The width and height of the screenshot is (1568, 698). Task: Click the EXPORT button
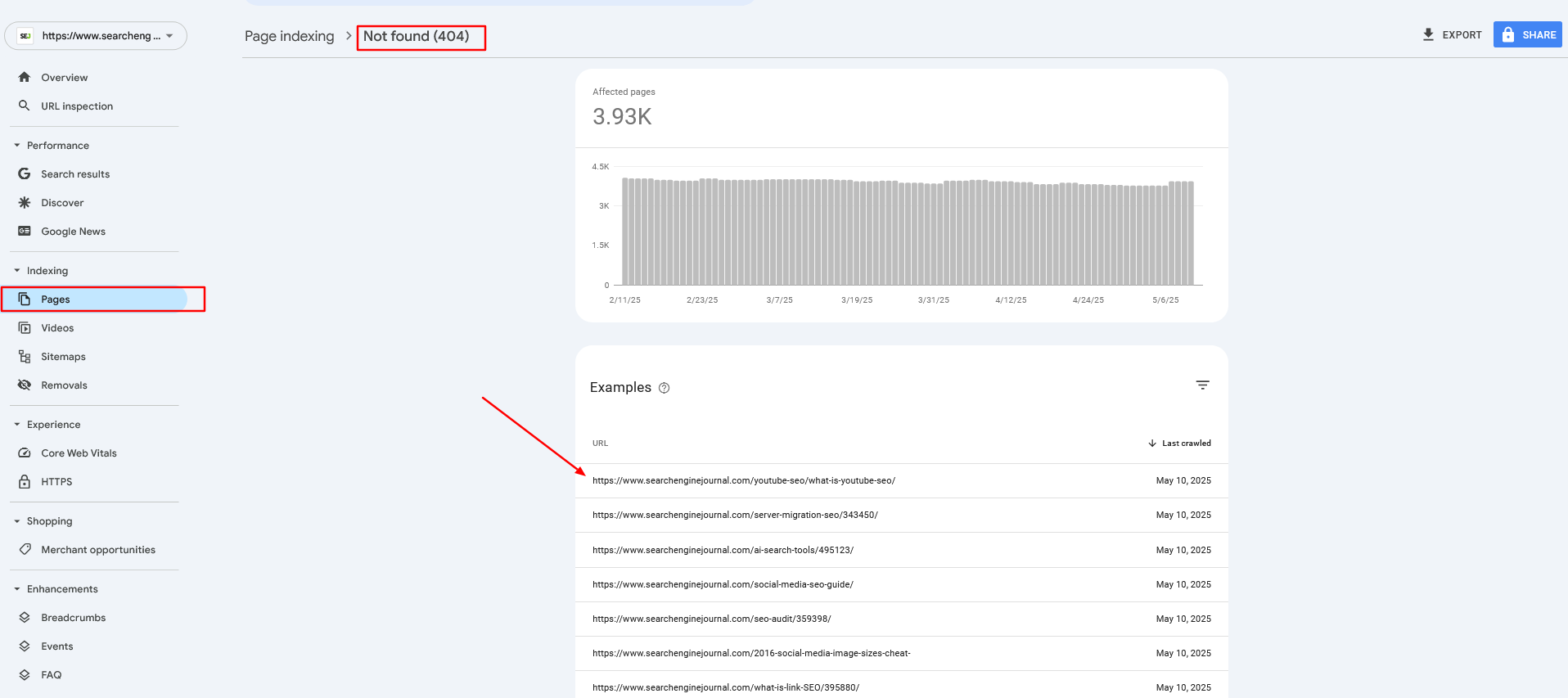coord(1452,34)
